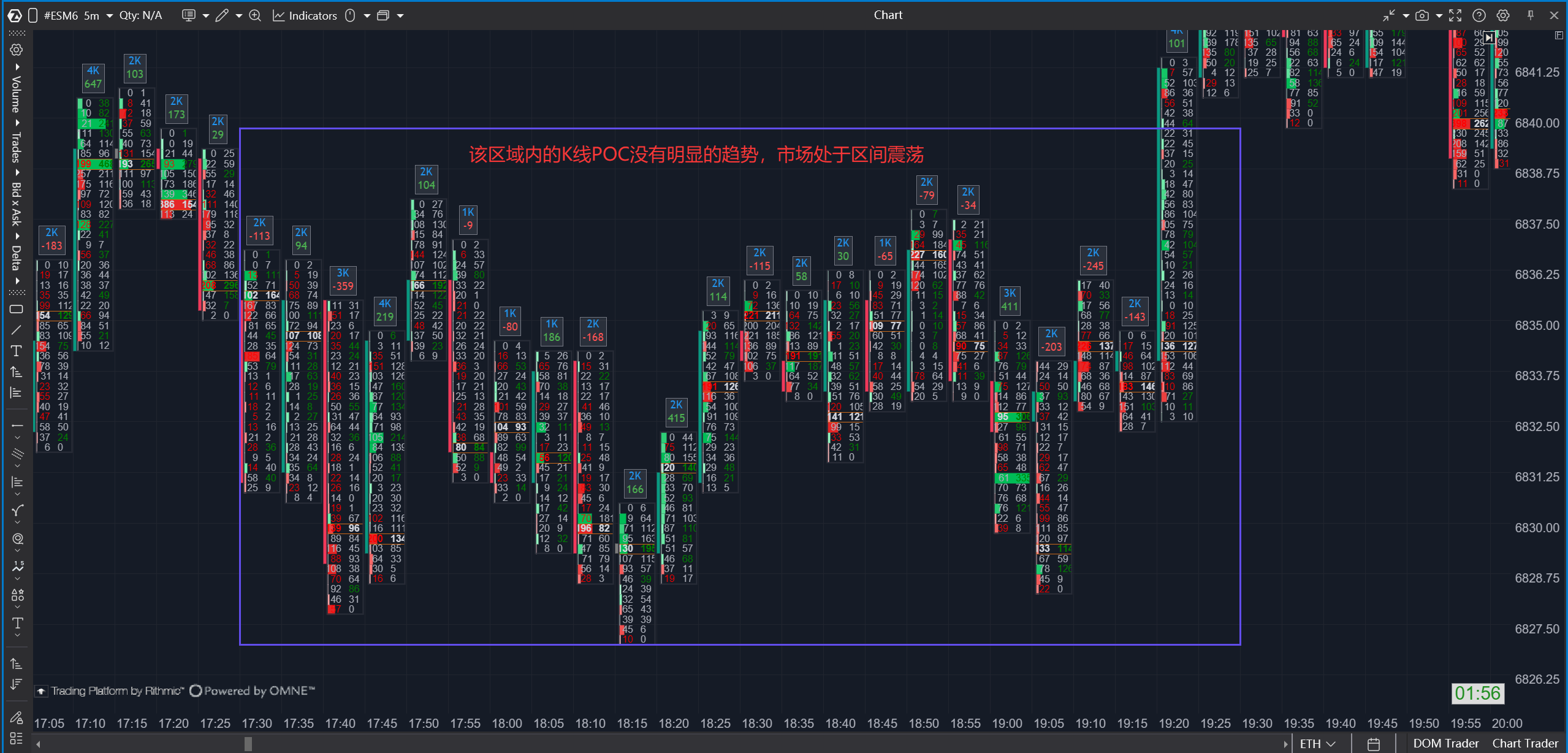This screenshot has height=753, width=1568.
Task: Select the trend line drawing tool
Action: point(17,330)
